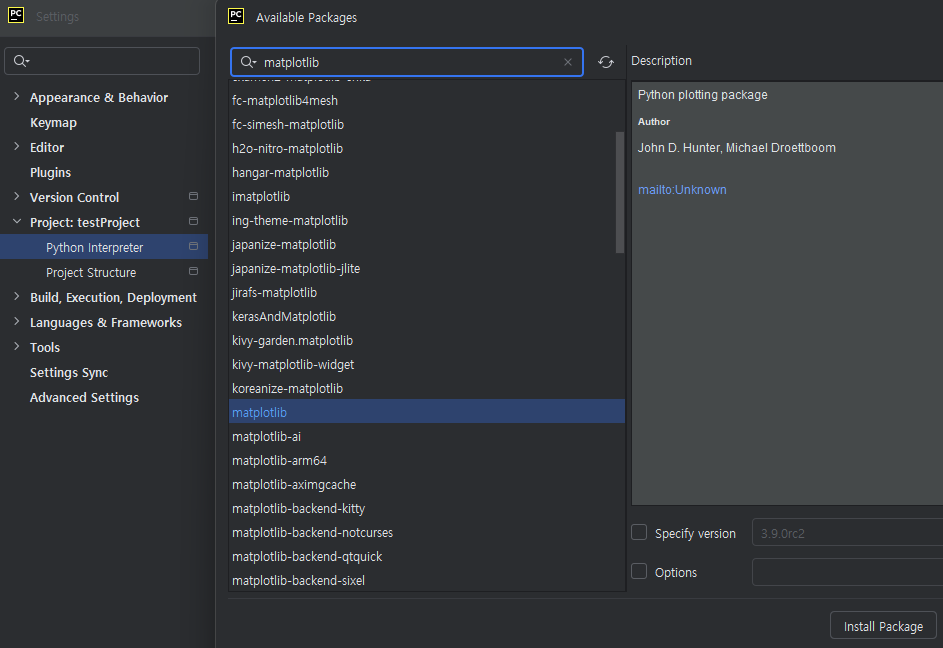Click the project-level icon beside Python Interpreter
This screenshot has width=943, height=648.
click(x=193, y=246)
